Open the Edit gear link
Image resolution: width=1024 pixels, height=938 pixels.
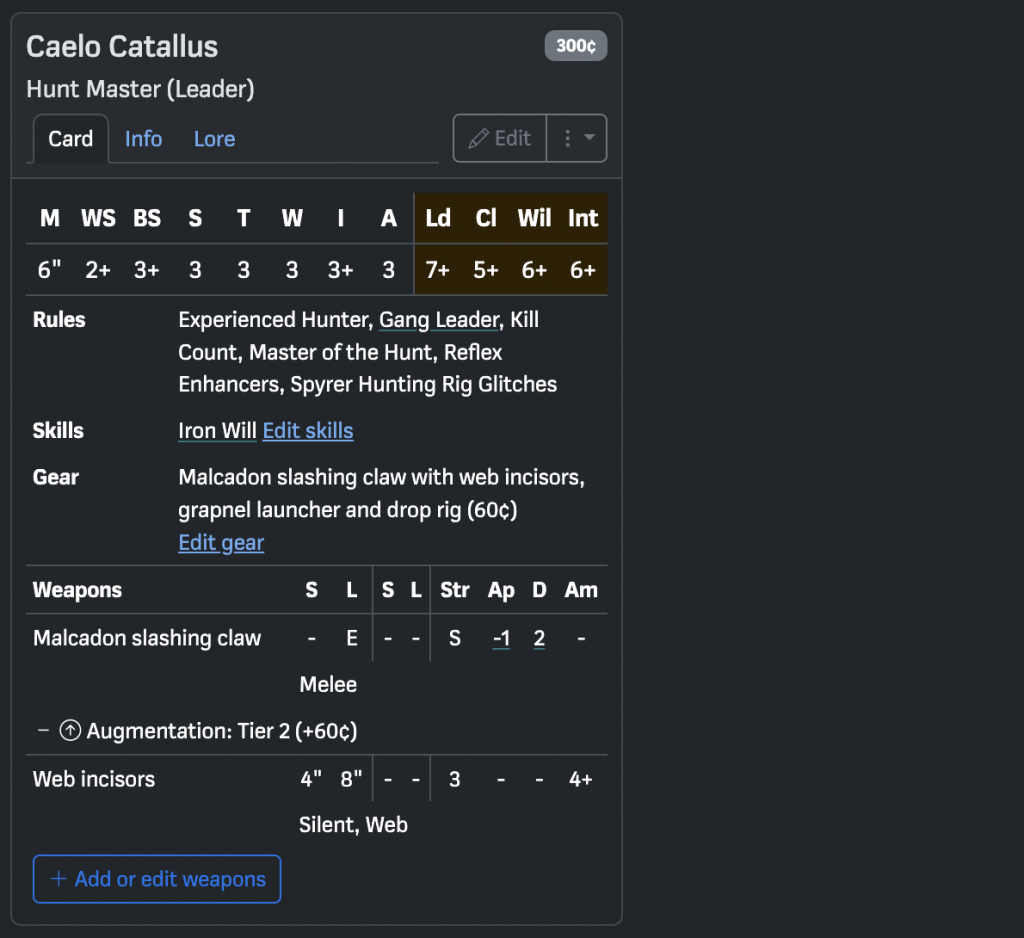coord(221,543)
